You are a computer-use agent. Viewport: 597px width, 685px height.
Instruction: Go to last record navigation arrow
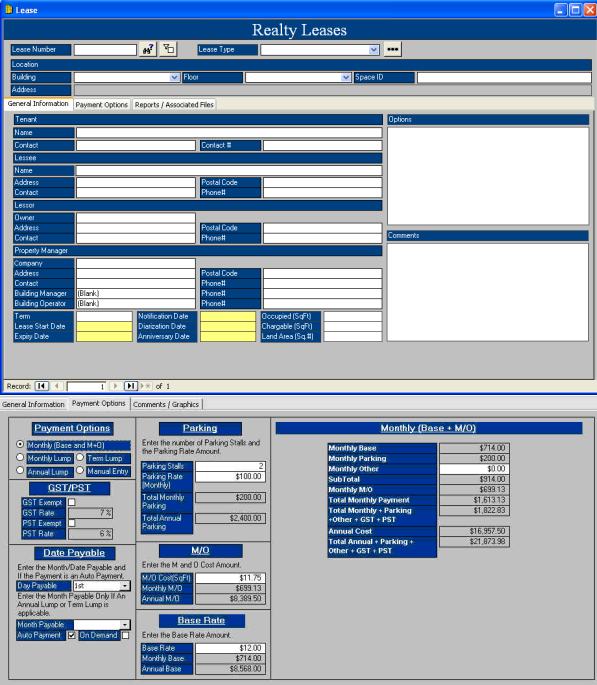131,386
